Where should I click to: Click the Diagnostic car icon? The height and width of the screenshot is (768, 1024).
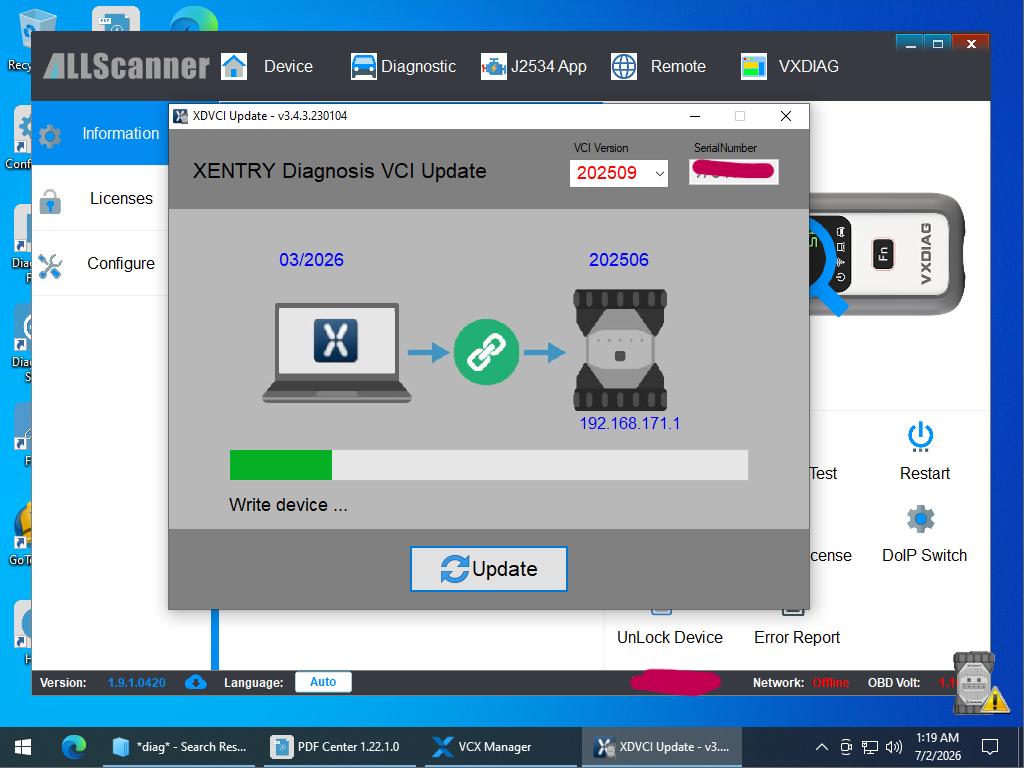point(363,67)
